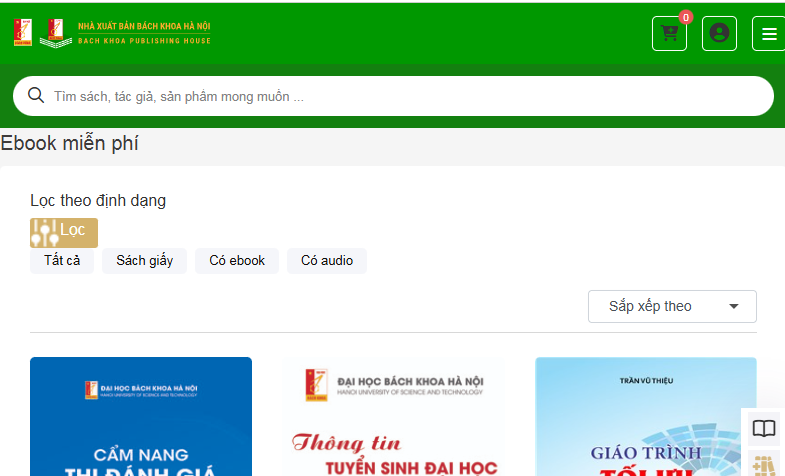Open the user account menu
785x476 pixels.
coord(719,34)
